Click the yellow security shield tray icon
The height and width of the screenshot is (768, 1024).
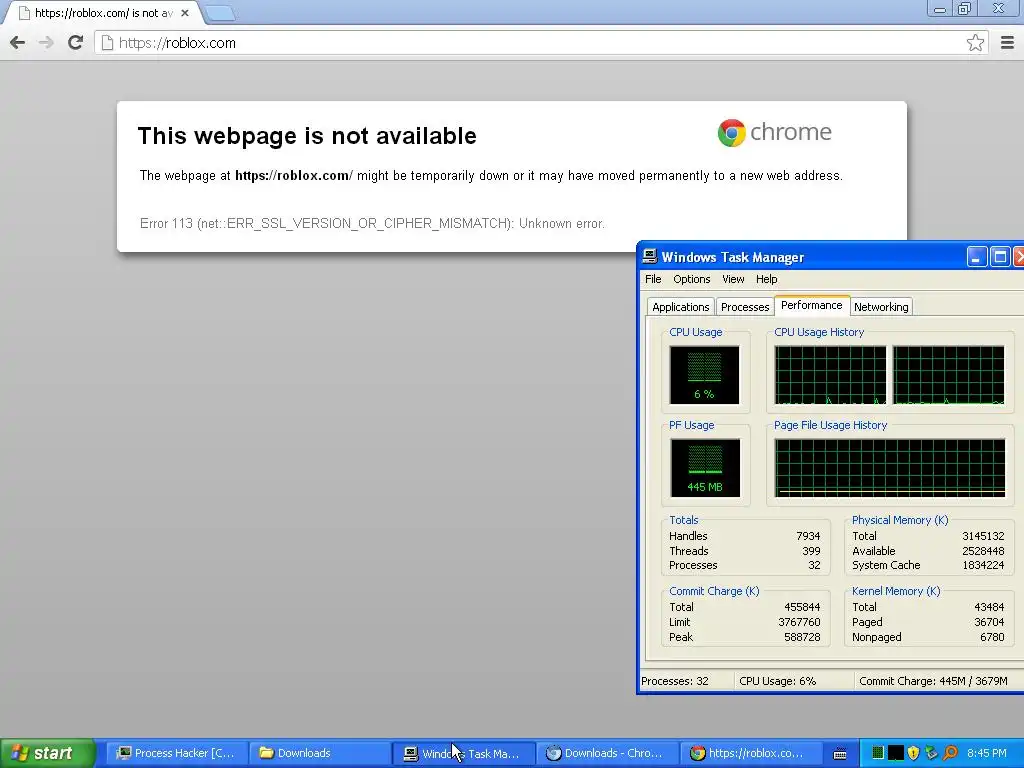point(913,753)
